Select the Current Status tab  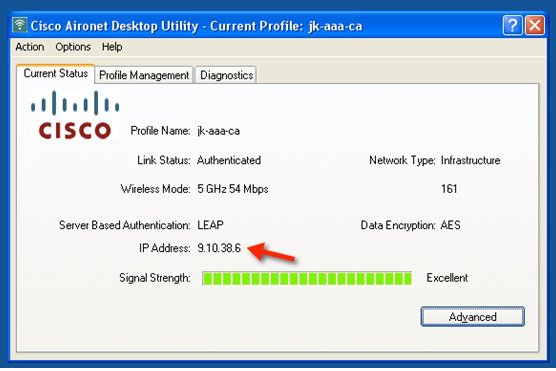pos(56,74)
